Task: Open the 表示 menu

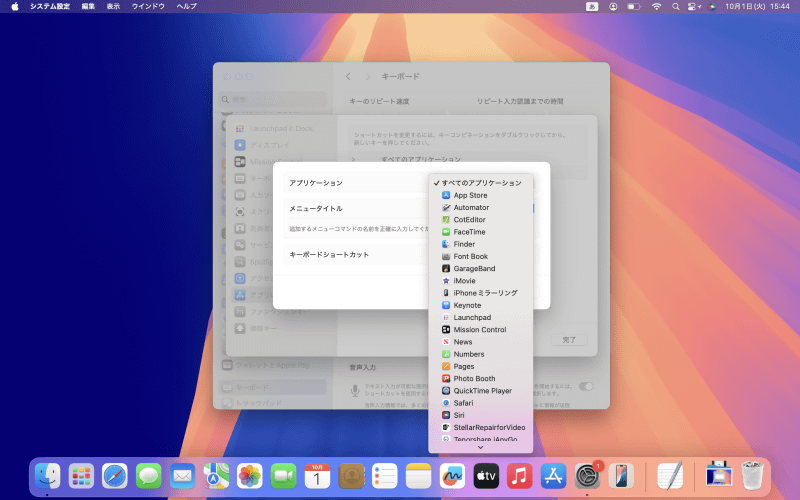Action: tap(113, 6)
